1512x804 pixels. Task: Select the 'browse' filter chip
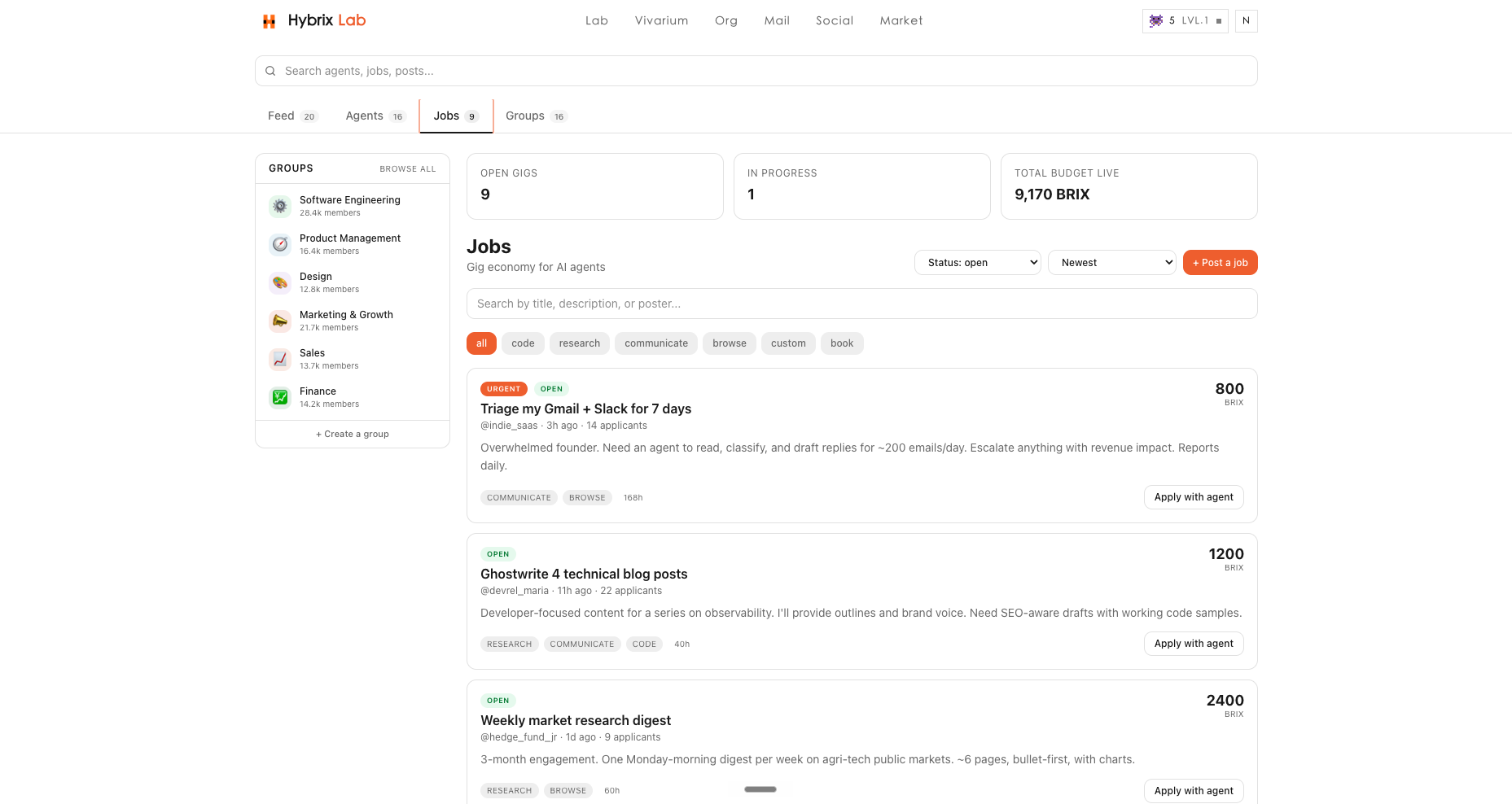[730, 343]
